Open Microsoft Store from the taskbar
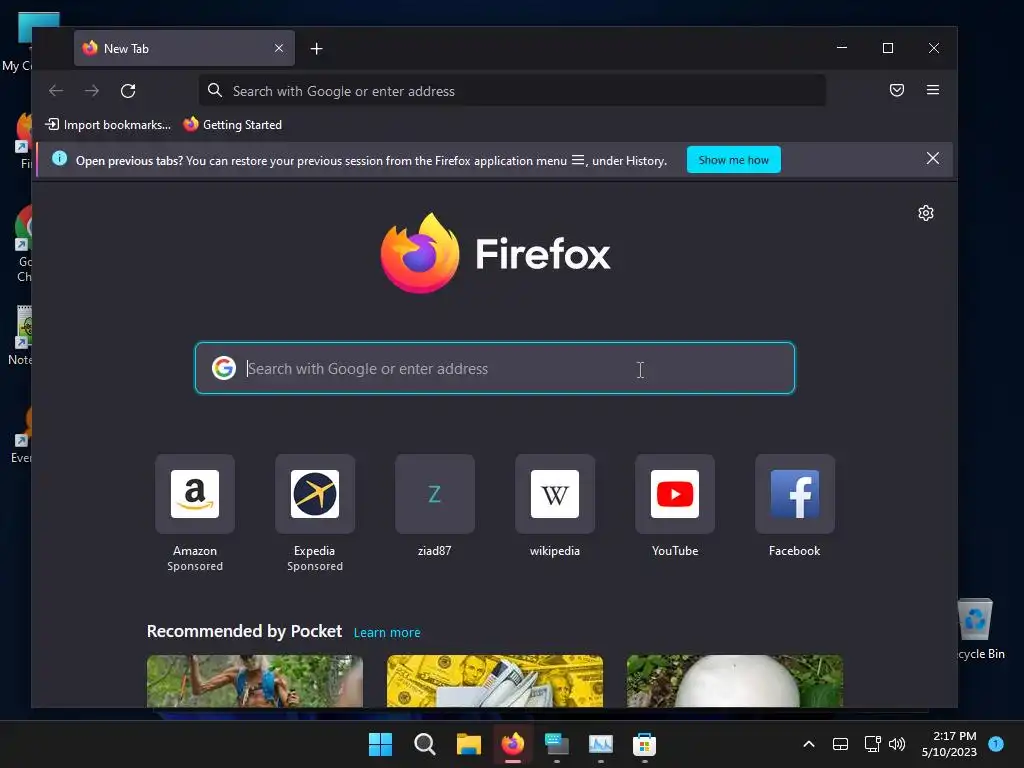The height and width of the screenshot is (768, 1024). pyautogui.click(x=644, y=744)
